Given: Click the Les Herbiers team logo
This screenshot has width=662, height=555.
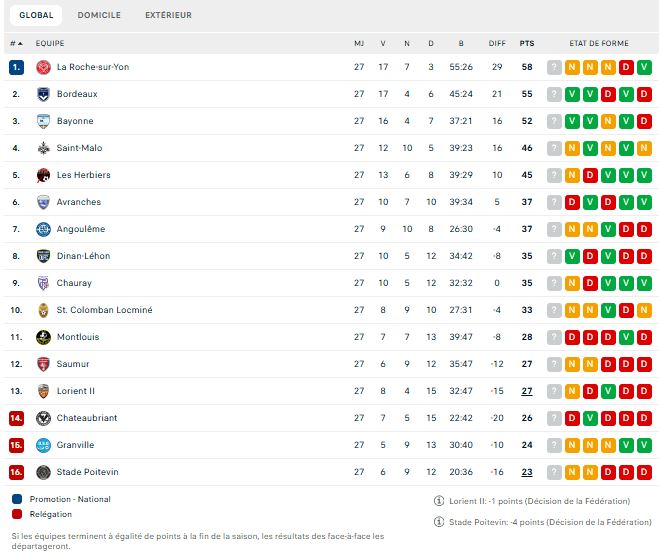Looking at the screenshot, I should pos(44,175).
